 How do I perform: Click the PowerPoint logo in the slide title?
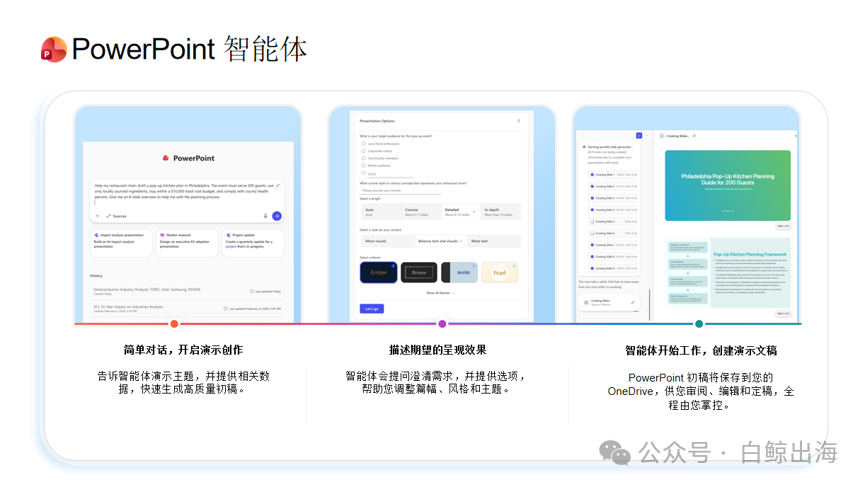click(x=54, y=49)
